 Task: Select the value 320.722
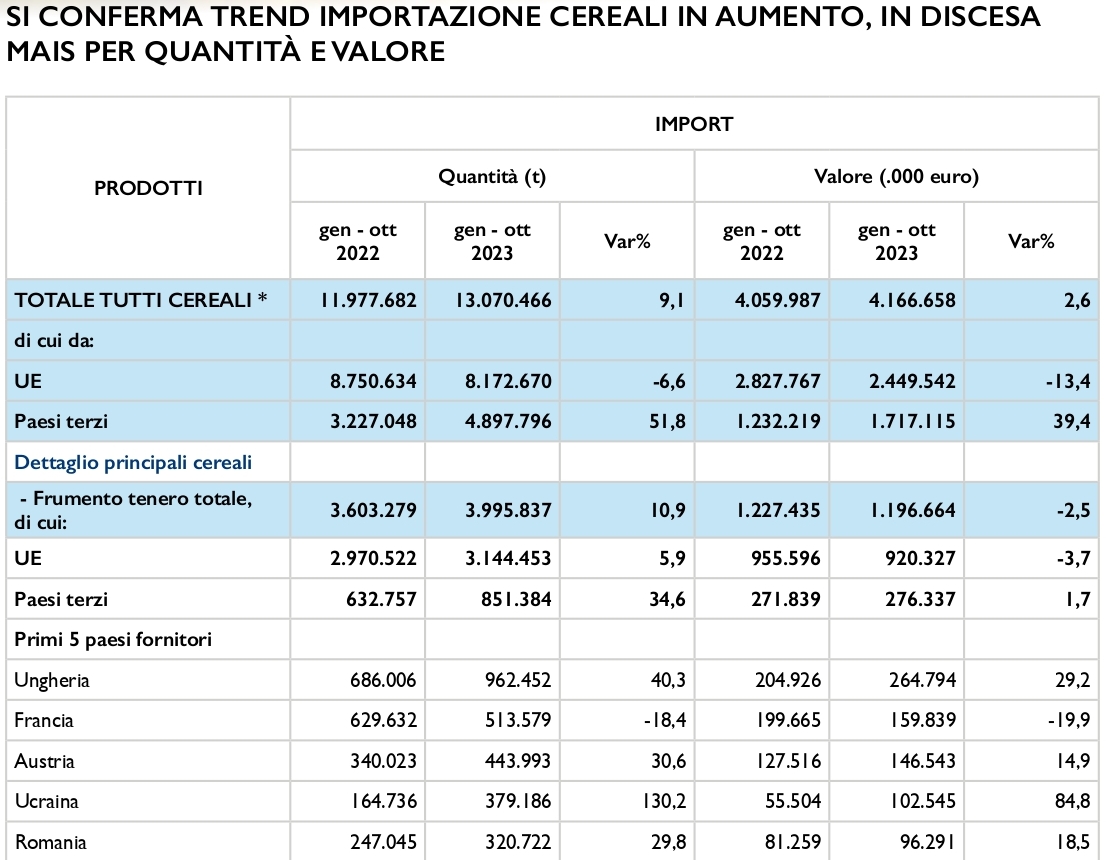coord(518,843)
